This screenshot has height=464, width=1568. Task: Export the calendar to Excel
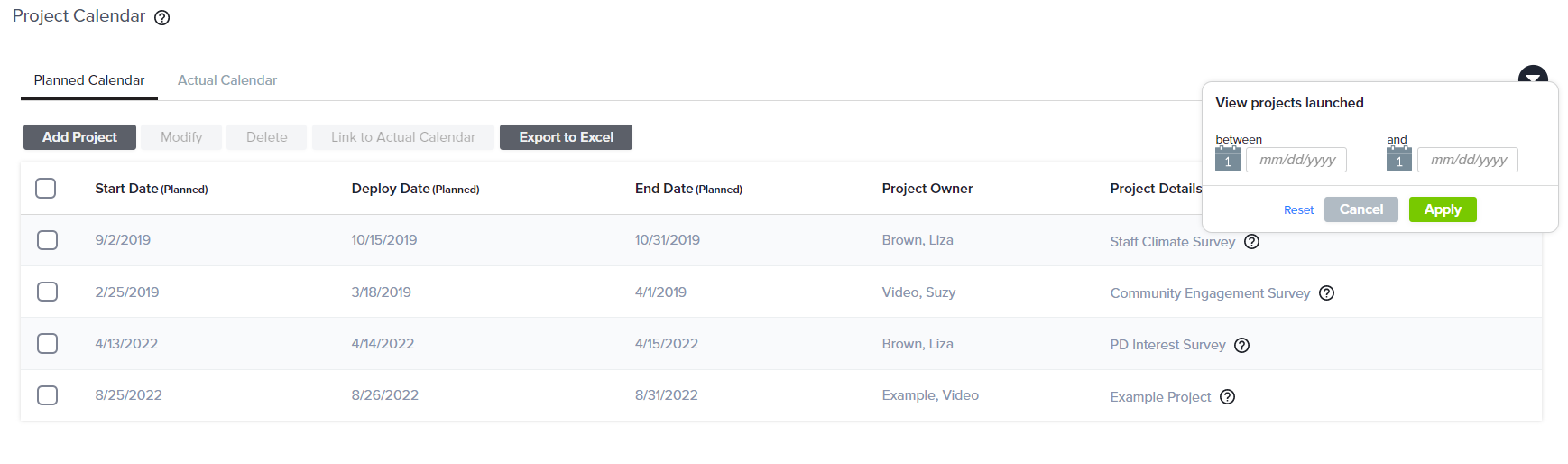pos(566,137)
